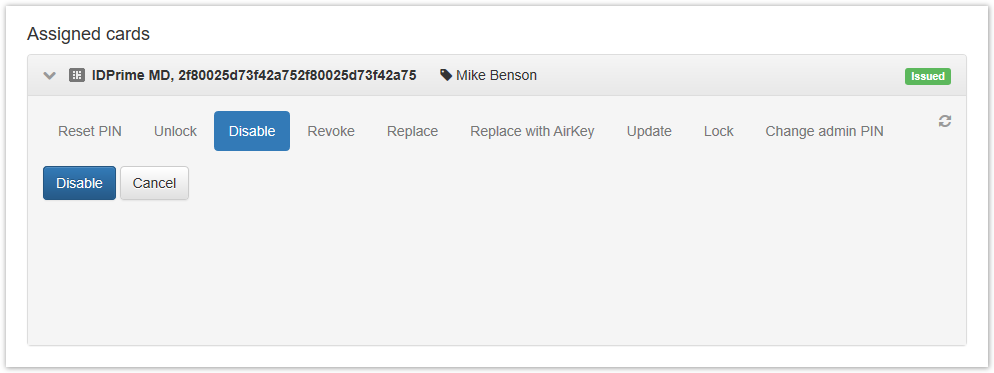Click the Cancel button

[x=154, y=183]
